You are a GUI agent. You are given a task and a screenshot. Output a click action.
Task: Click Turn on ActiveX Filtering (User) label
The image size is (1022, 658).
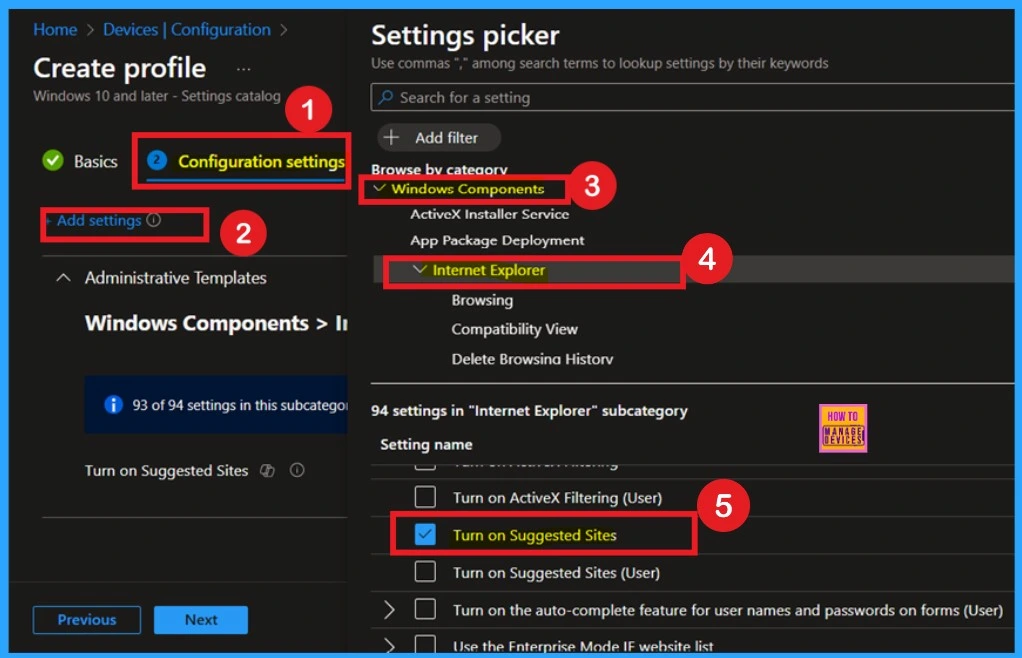[x=557, y=497]
